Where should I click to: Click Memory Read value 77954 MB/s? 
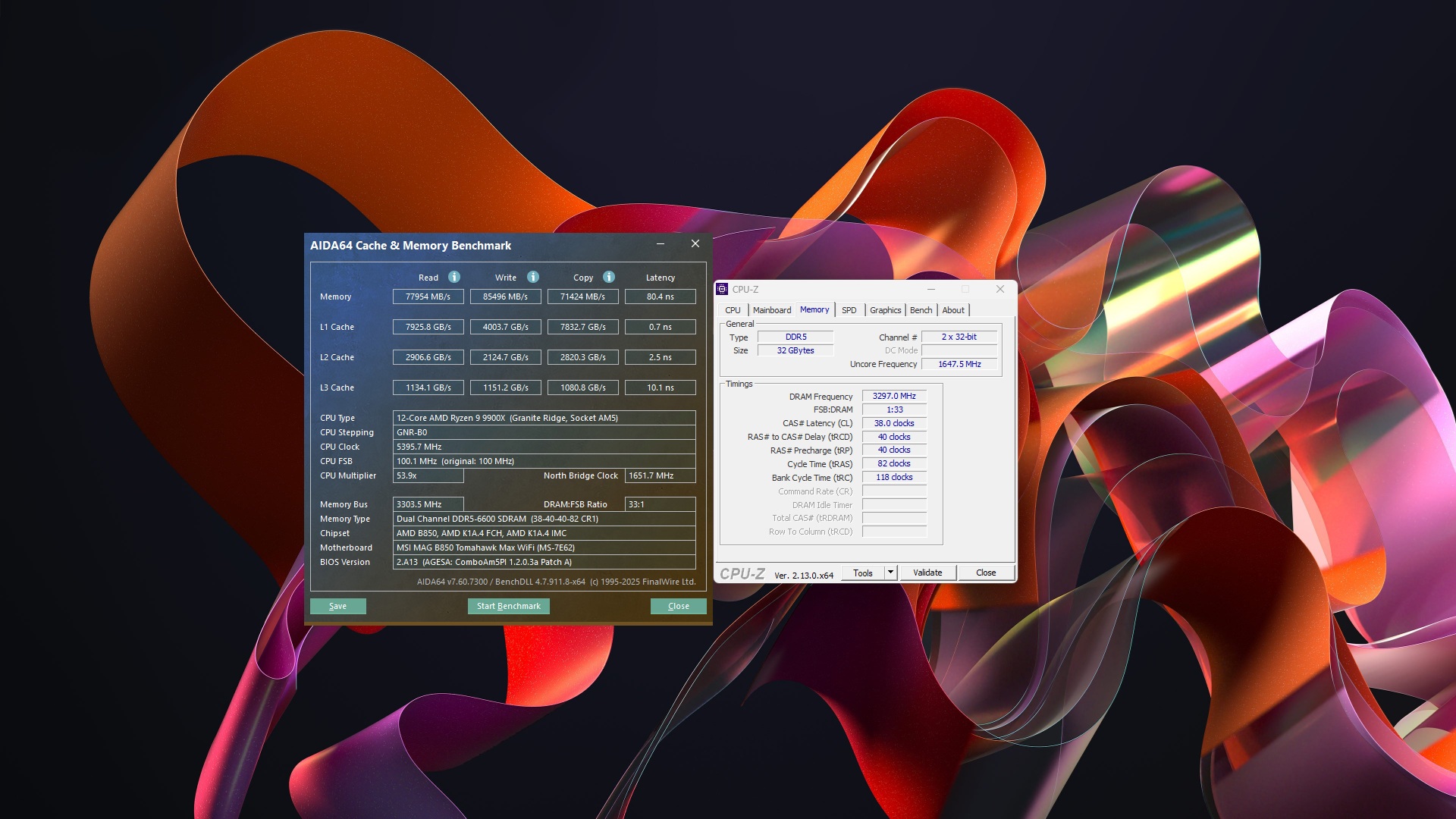point(428,297)
